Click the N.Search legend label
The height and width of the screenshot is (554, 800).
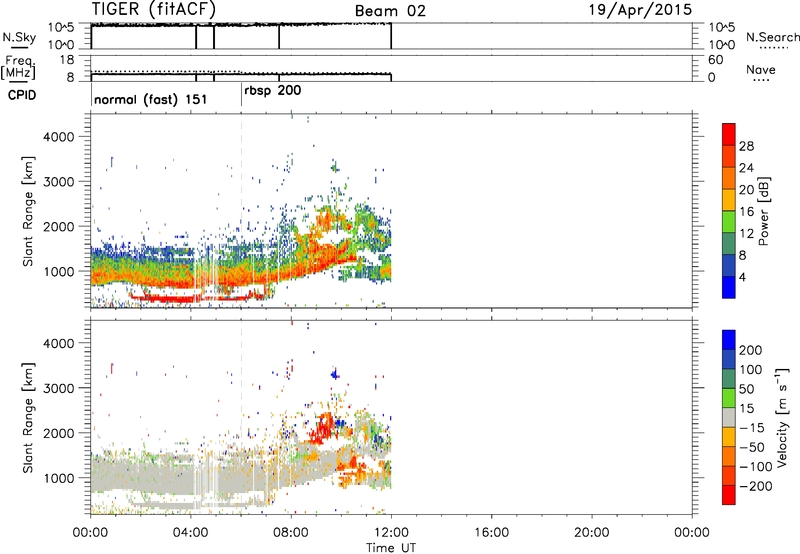coord(772,37)
